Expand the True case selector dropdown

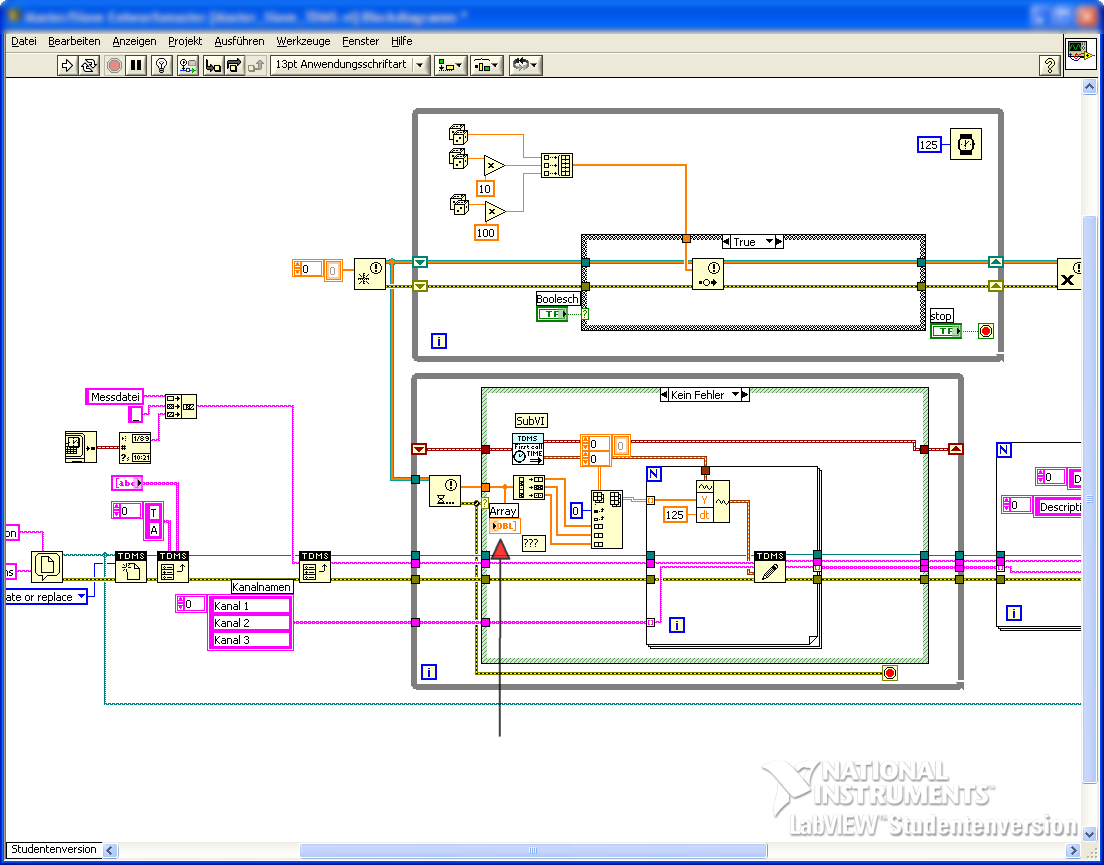tap(769, 241)
